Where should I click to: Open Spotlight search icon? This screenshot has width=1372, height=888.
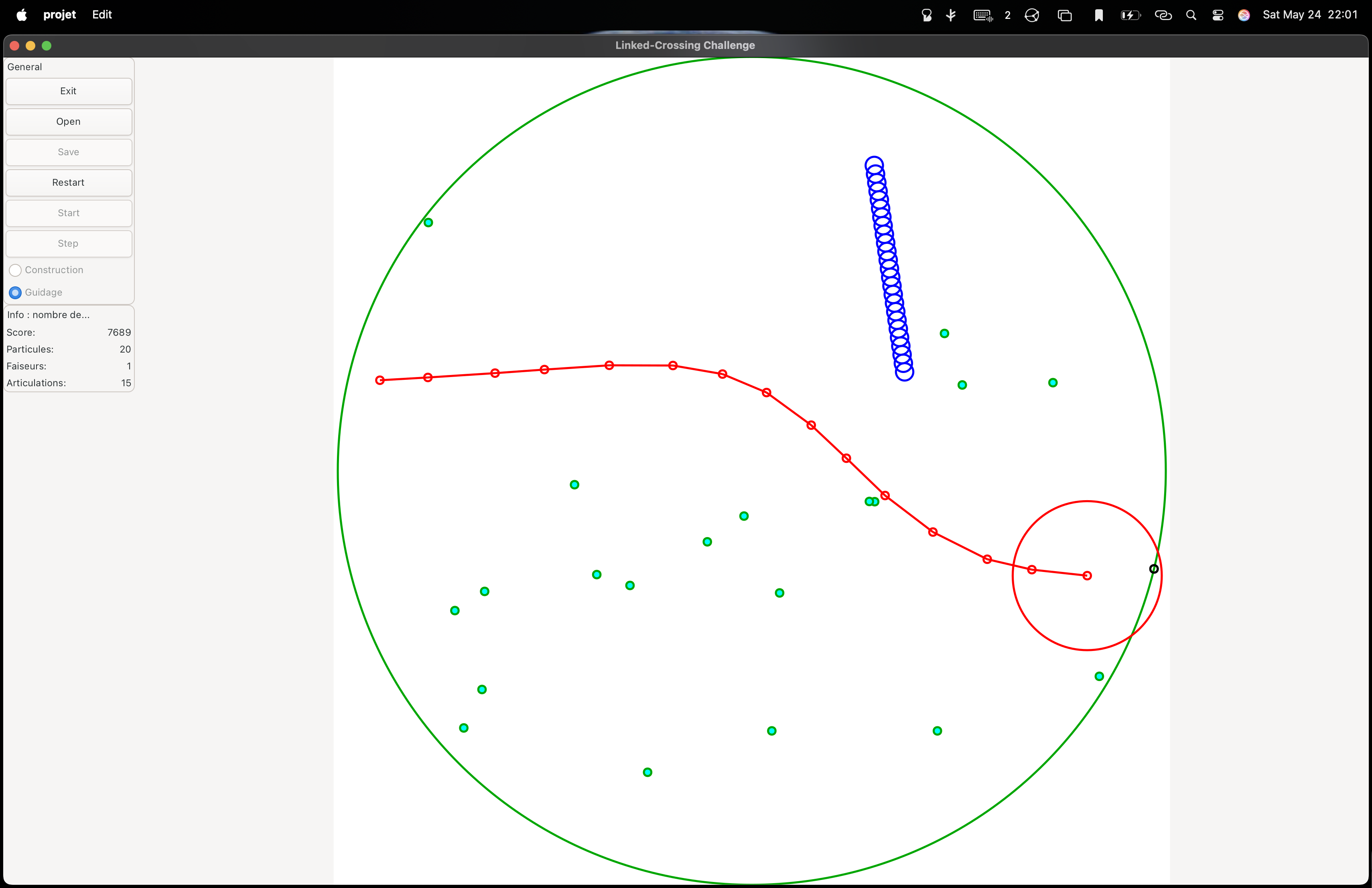pyautogui.click(x=1191, y=15)
